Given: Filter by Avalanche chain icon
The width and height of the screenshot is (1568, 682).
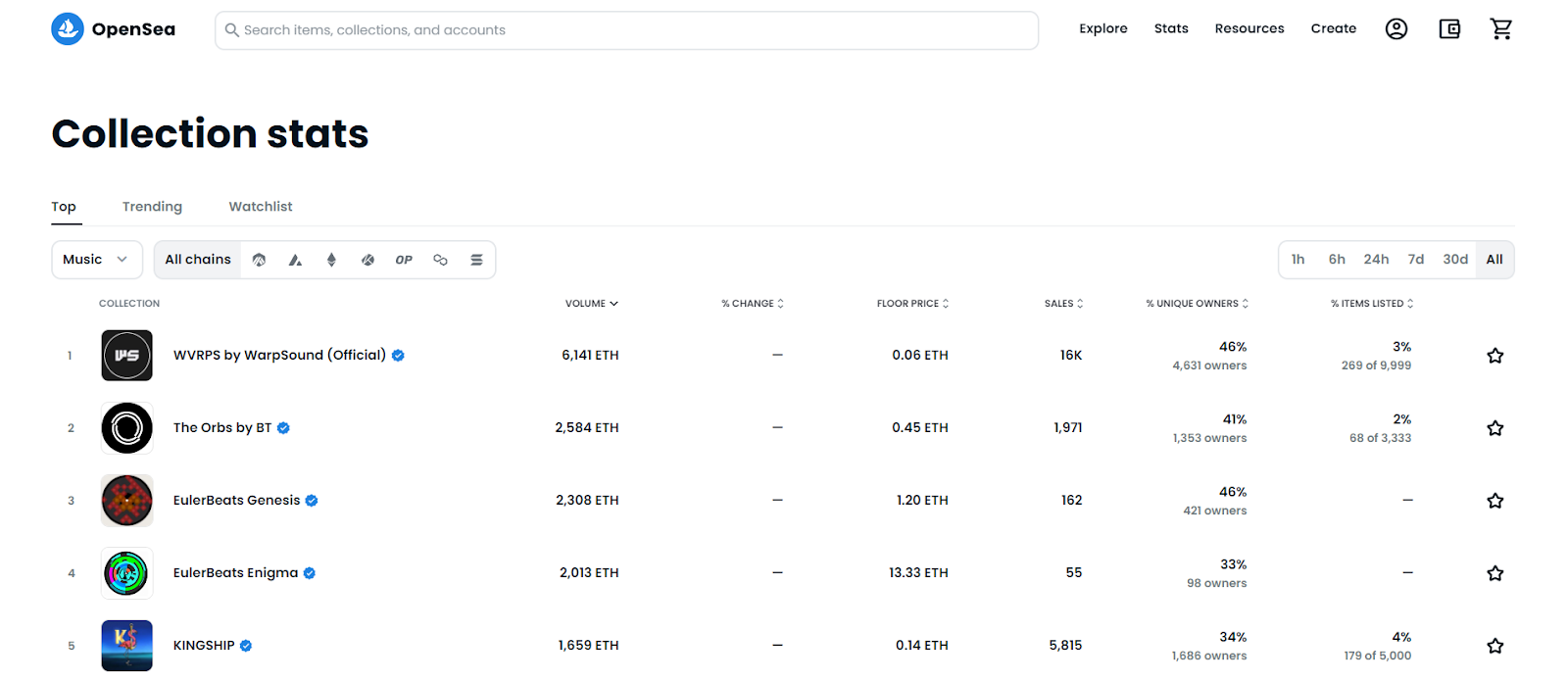Looking at the screenshot, I should (x=295, y=260).
